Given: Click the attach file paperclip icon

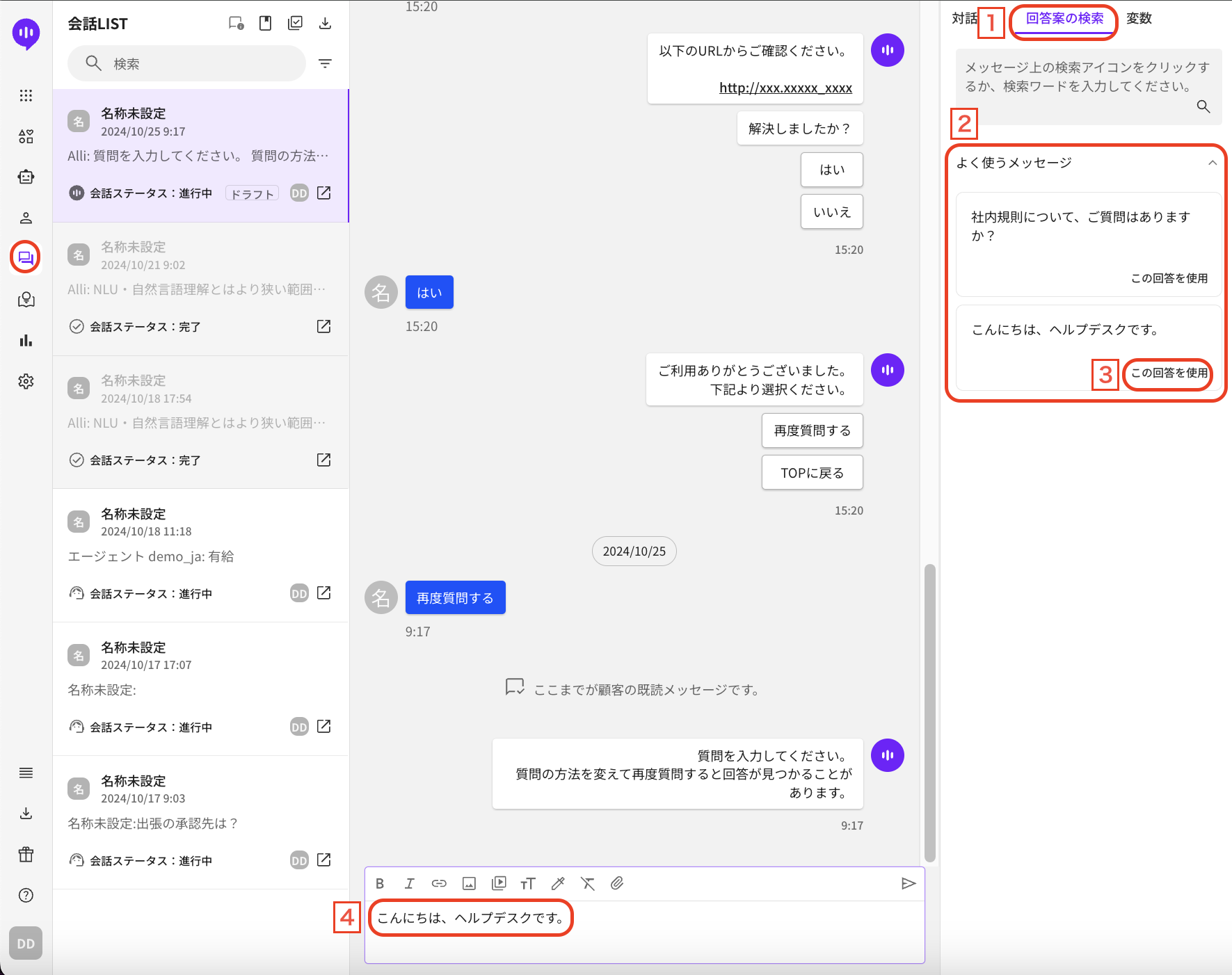Looking at the screenshot, I should [617, 883].
